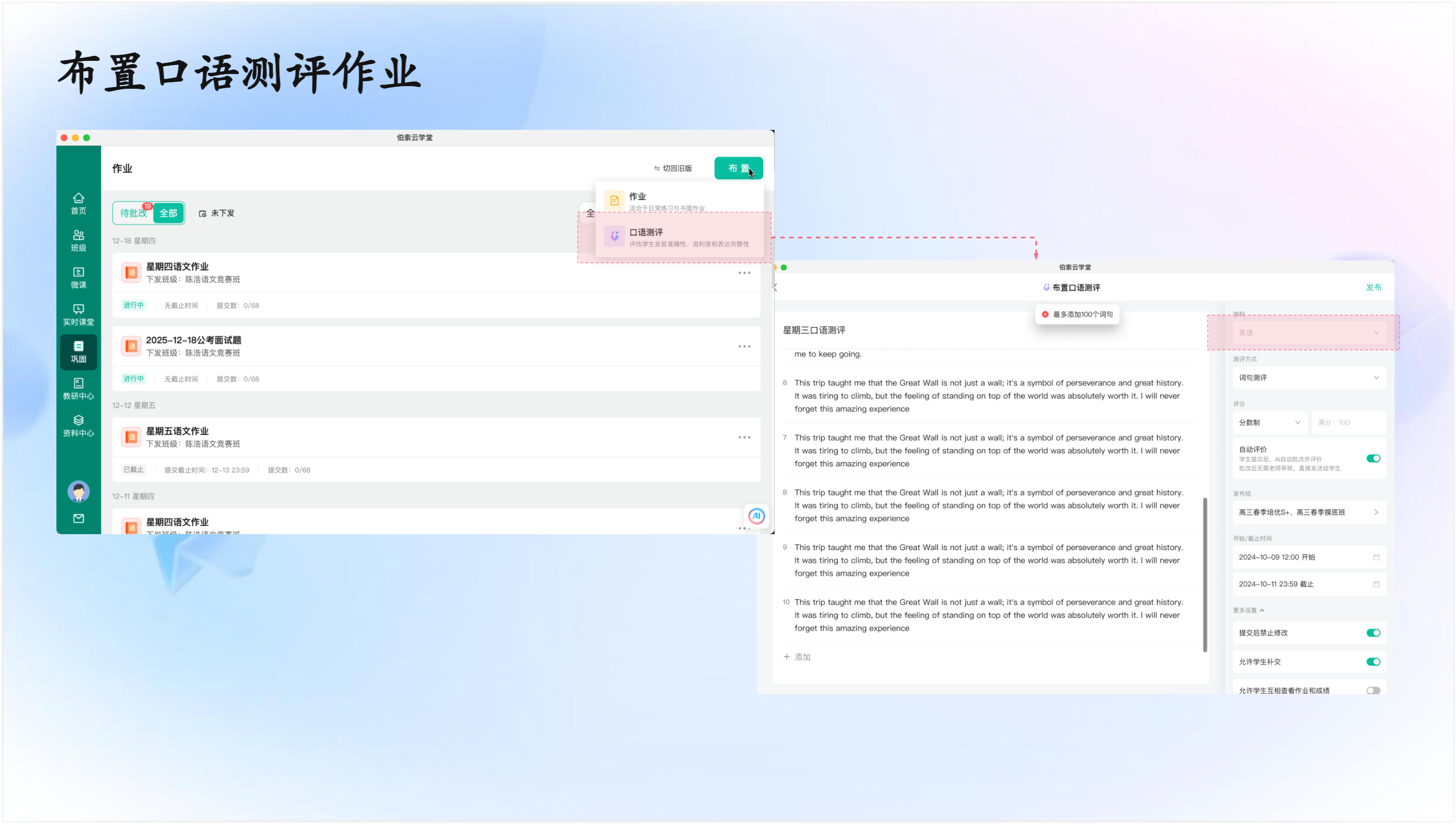
Task: Go to 班级 class sidebar icon
Action: tap(79, 240)
